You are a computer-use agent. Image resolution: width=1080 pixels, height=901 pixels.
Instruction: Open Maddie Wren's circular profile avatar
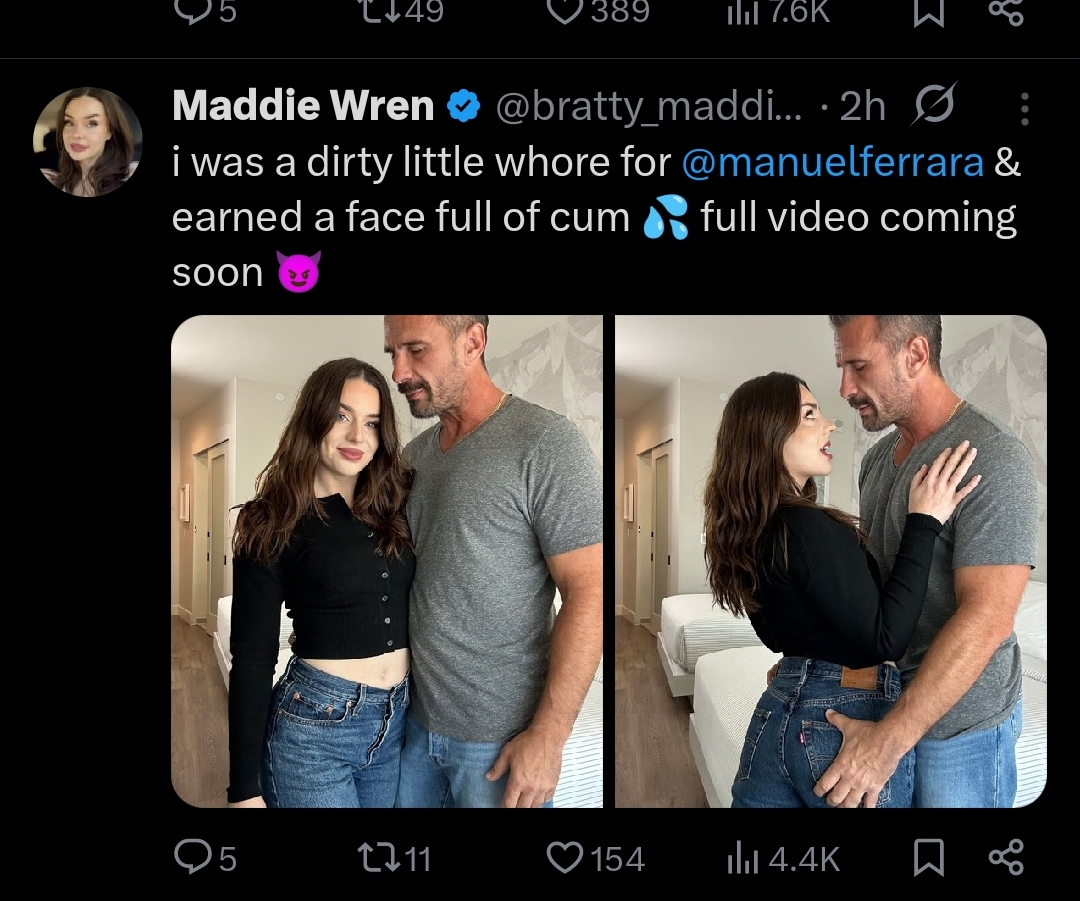[x=88, y=142]
